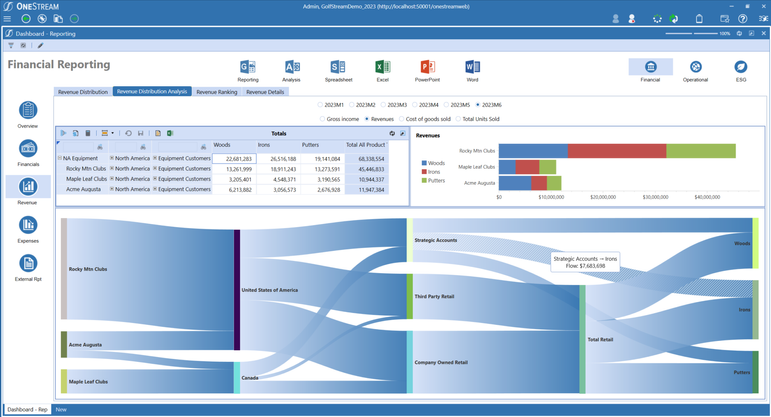Viewport: 771px width, 417px height.
Task: Choose the Gross income radio option
Action: 322,119
